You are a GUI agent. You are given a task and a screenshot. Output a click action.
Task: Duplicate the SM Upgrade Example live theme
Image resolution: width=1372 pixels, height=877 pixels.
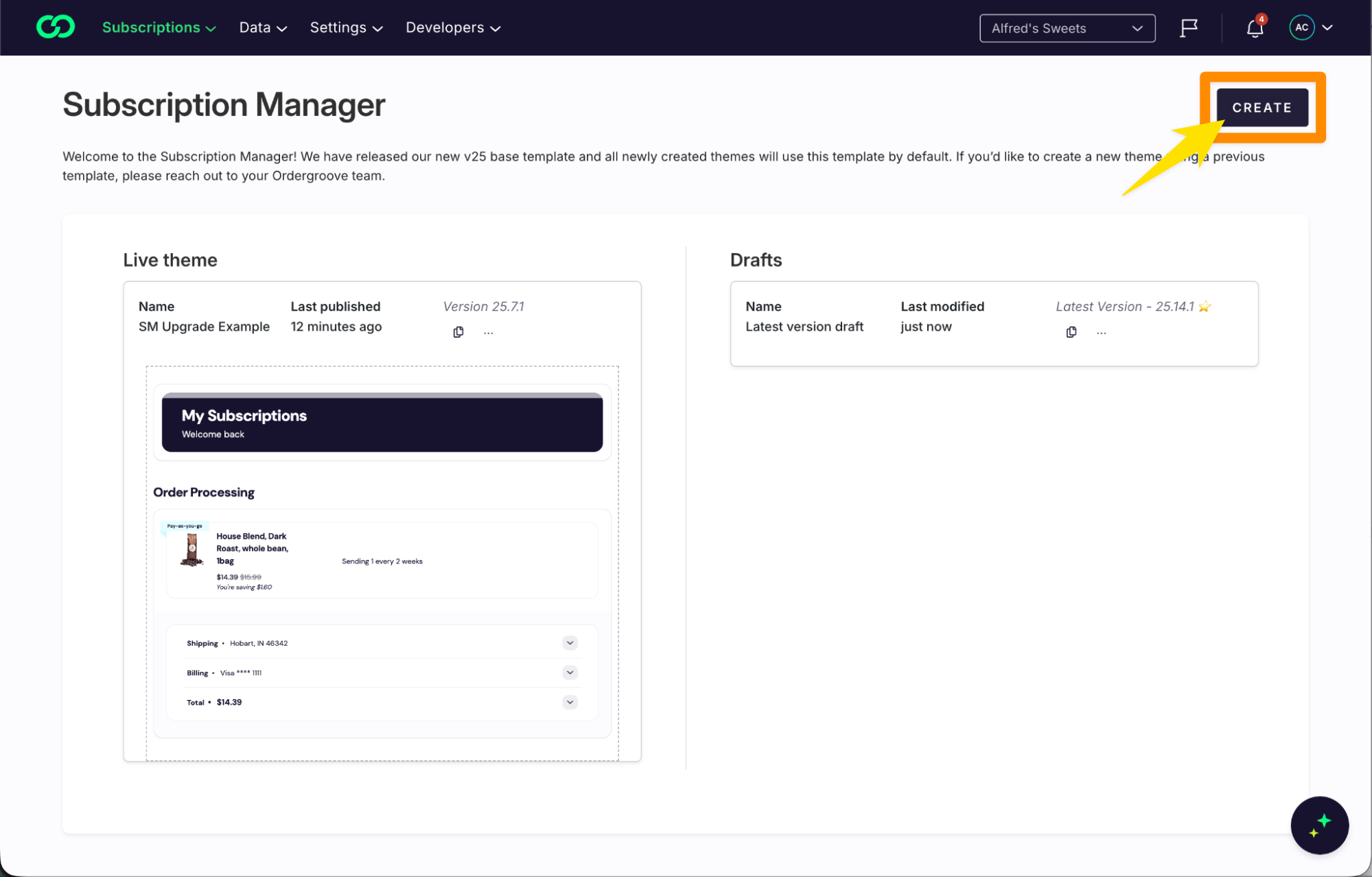click(458, 332)
